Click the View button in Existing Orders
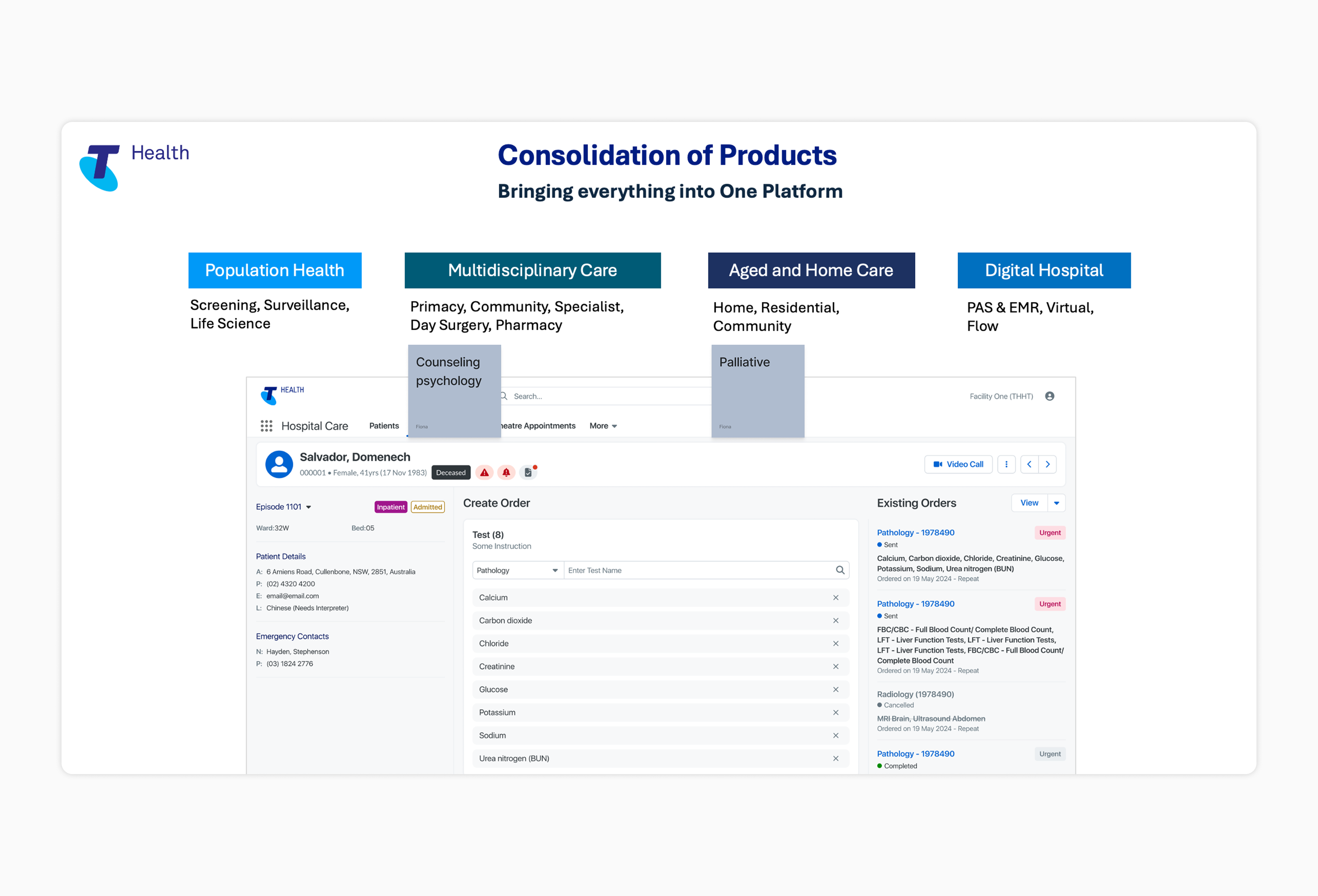Viewport: 1318px width, 896px height. click(x=1029, y=503)
